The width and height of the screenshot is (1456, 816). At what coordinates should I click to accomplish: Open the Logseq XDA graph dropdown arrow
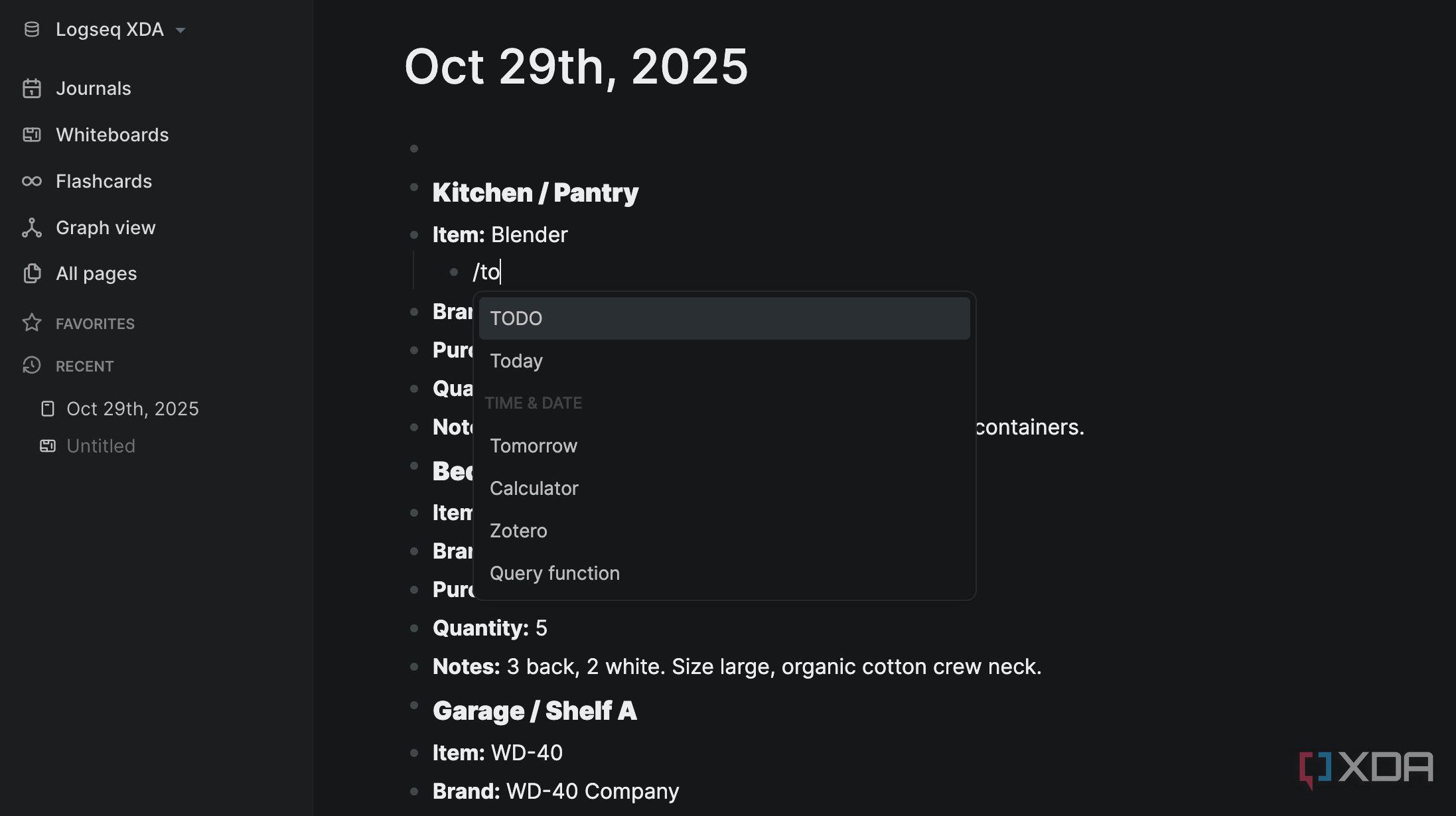[181, 30]
